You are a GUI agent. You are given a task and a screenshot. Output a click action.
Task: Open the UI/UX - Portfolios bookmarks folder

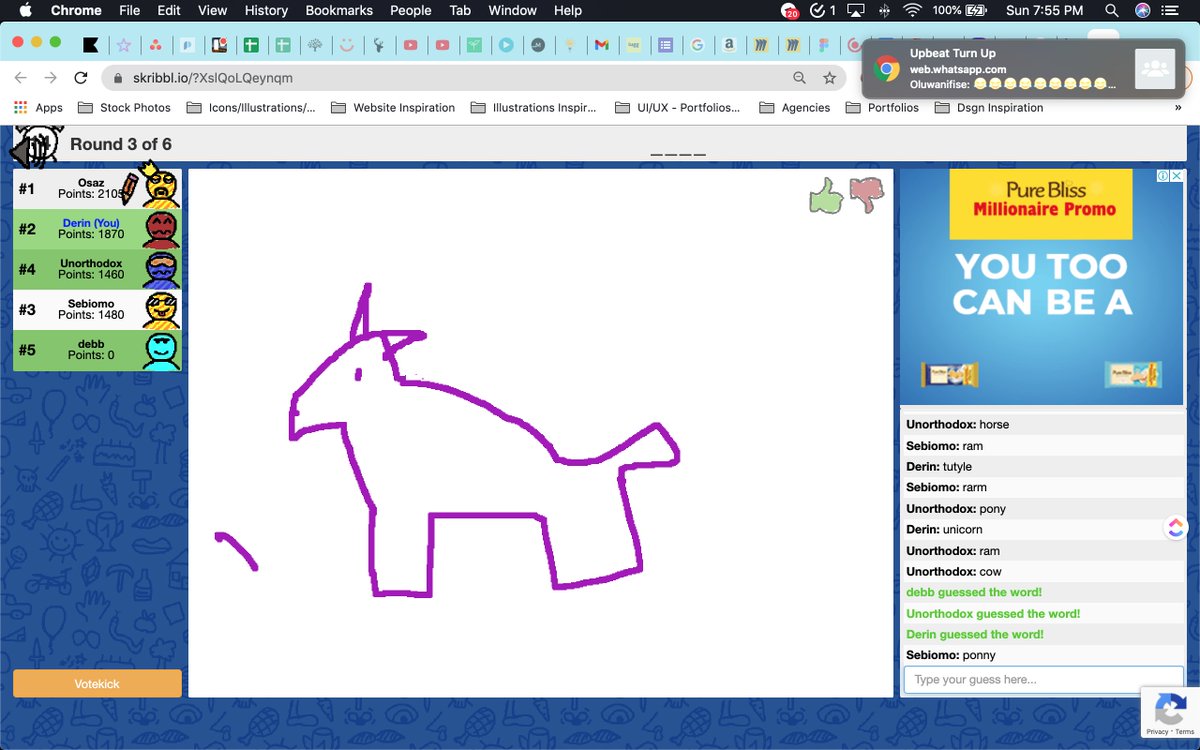click(677, 107)
